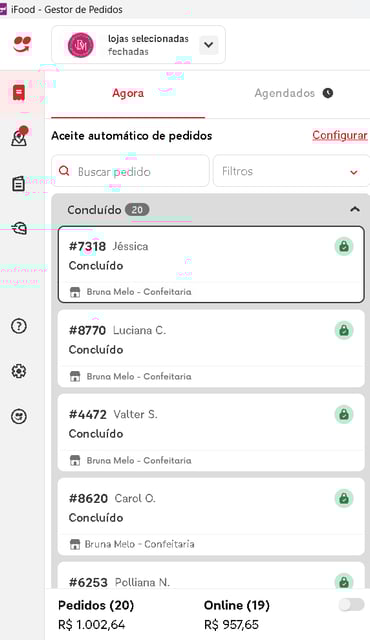The image size is (370, 640).
Task: Toggle the switch beside Online (19)
Action: pos(351,604)
